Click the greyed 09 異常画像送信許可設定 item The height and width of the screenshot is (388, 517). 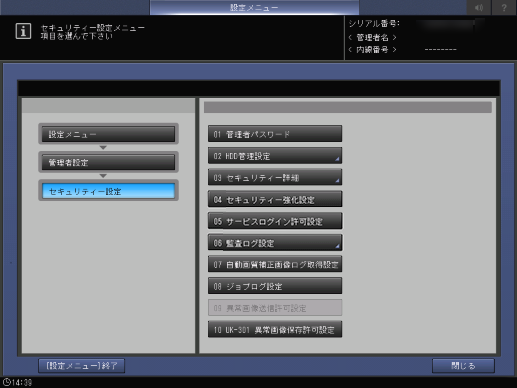coord(275,308)
